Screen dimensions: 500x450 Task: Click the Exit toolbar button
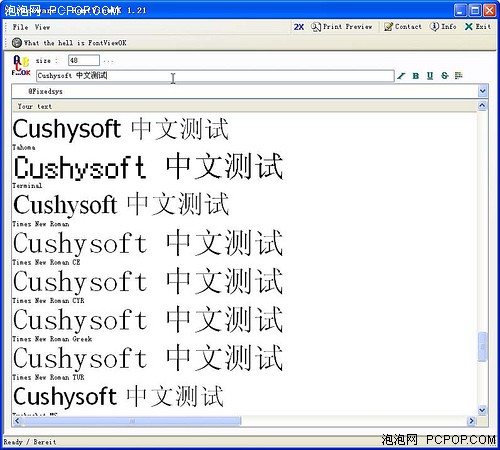(x=478, y=27)
